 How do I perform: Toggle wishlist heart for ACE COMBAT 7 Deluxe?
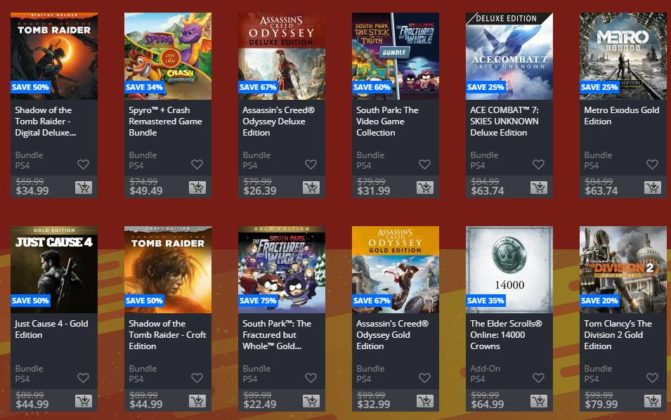point(538,164)
